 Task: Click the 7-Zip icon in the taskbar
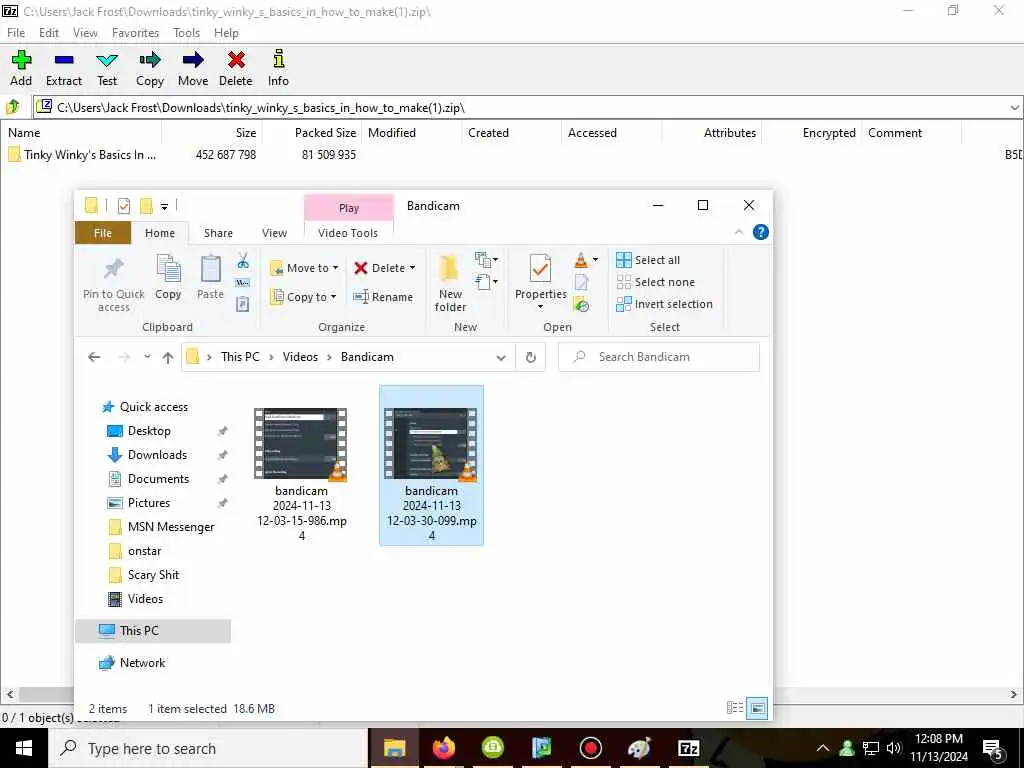[x=688, y=748]
